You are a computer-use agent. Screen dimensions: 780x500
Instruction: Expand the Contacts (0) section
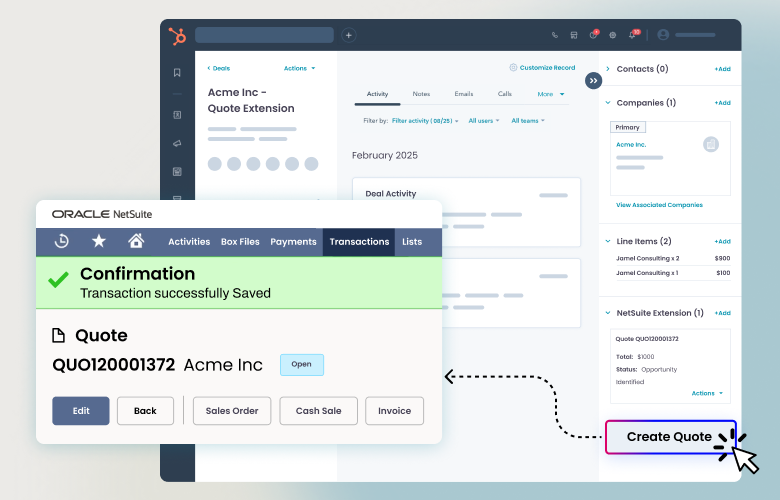click(608, 69)
